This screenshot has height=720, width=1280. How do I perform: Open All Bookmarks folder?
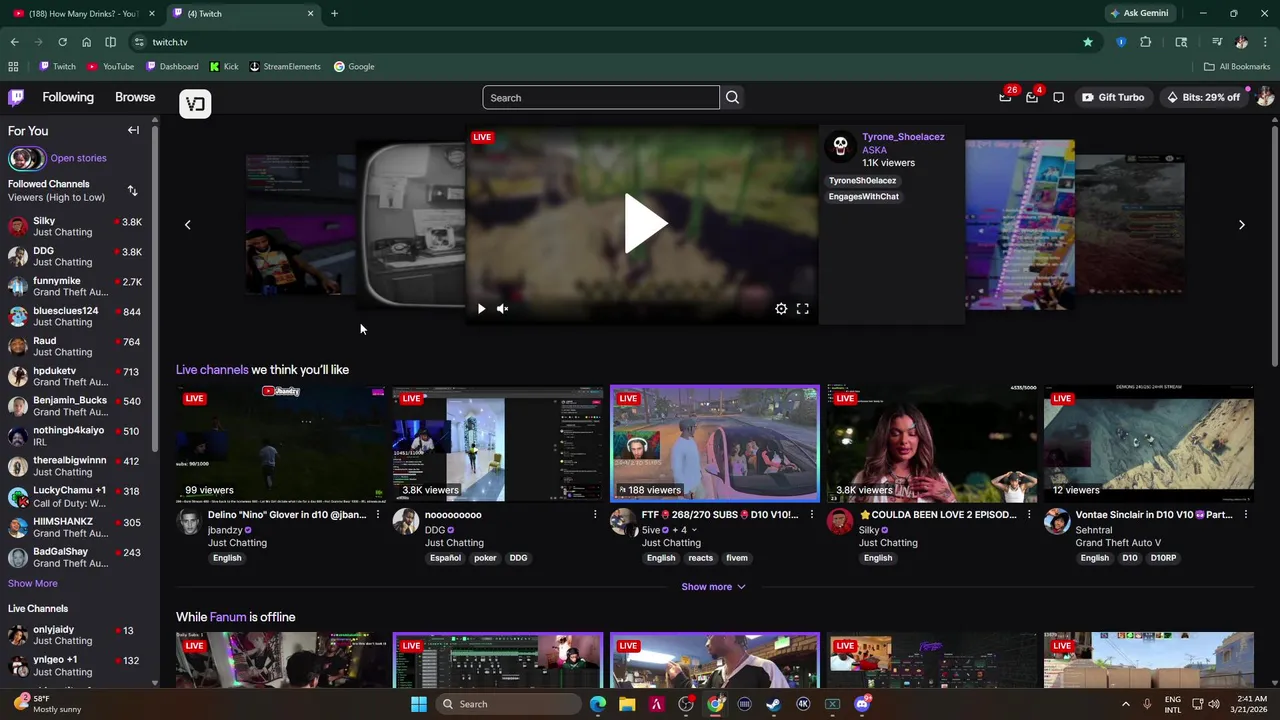tap(1237, 66)
